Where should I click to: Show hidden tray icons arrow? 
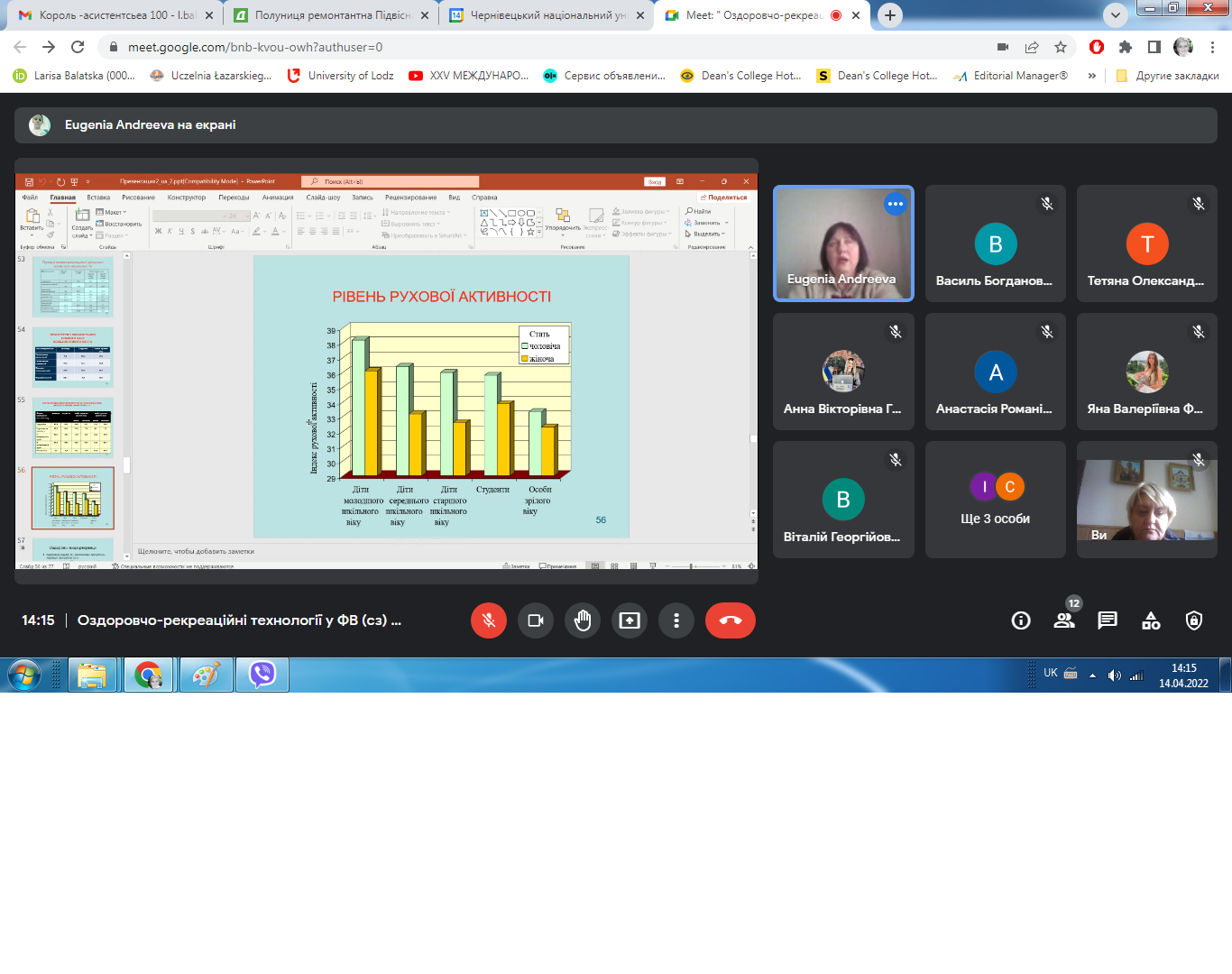[x=1092, y=675]
